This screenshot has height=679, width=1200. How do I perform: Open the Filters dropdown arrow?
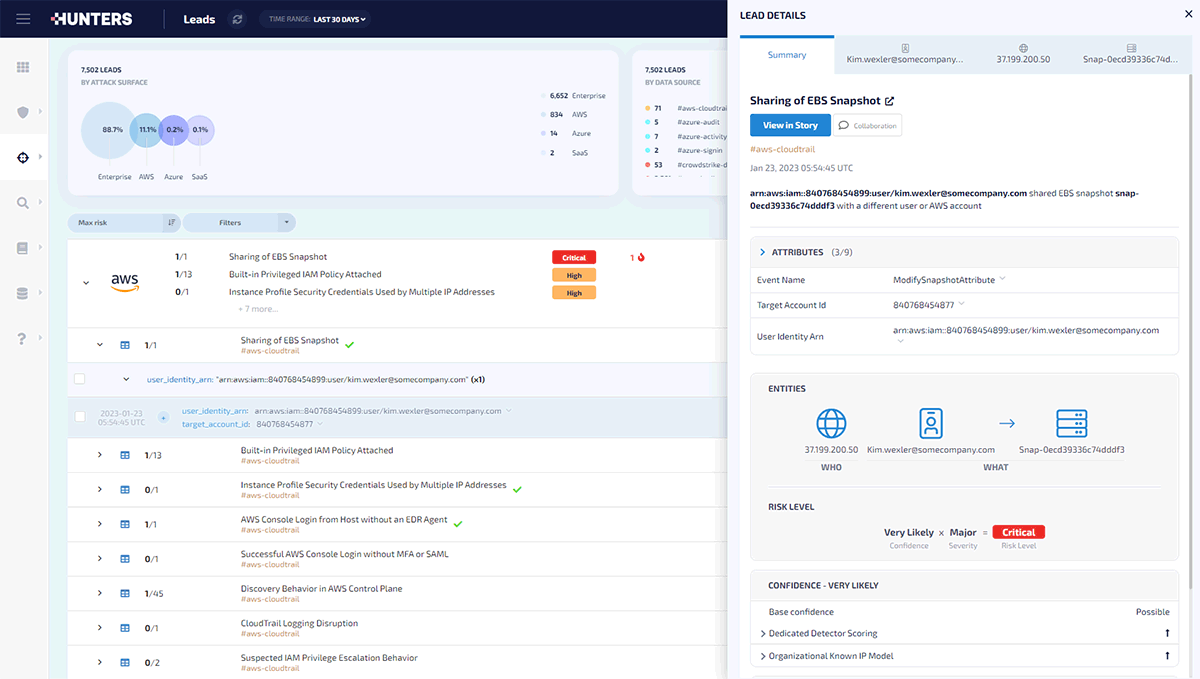(x=287, y=223)
